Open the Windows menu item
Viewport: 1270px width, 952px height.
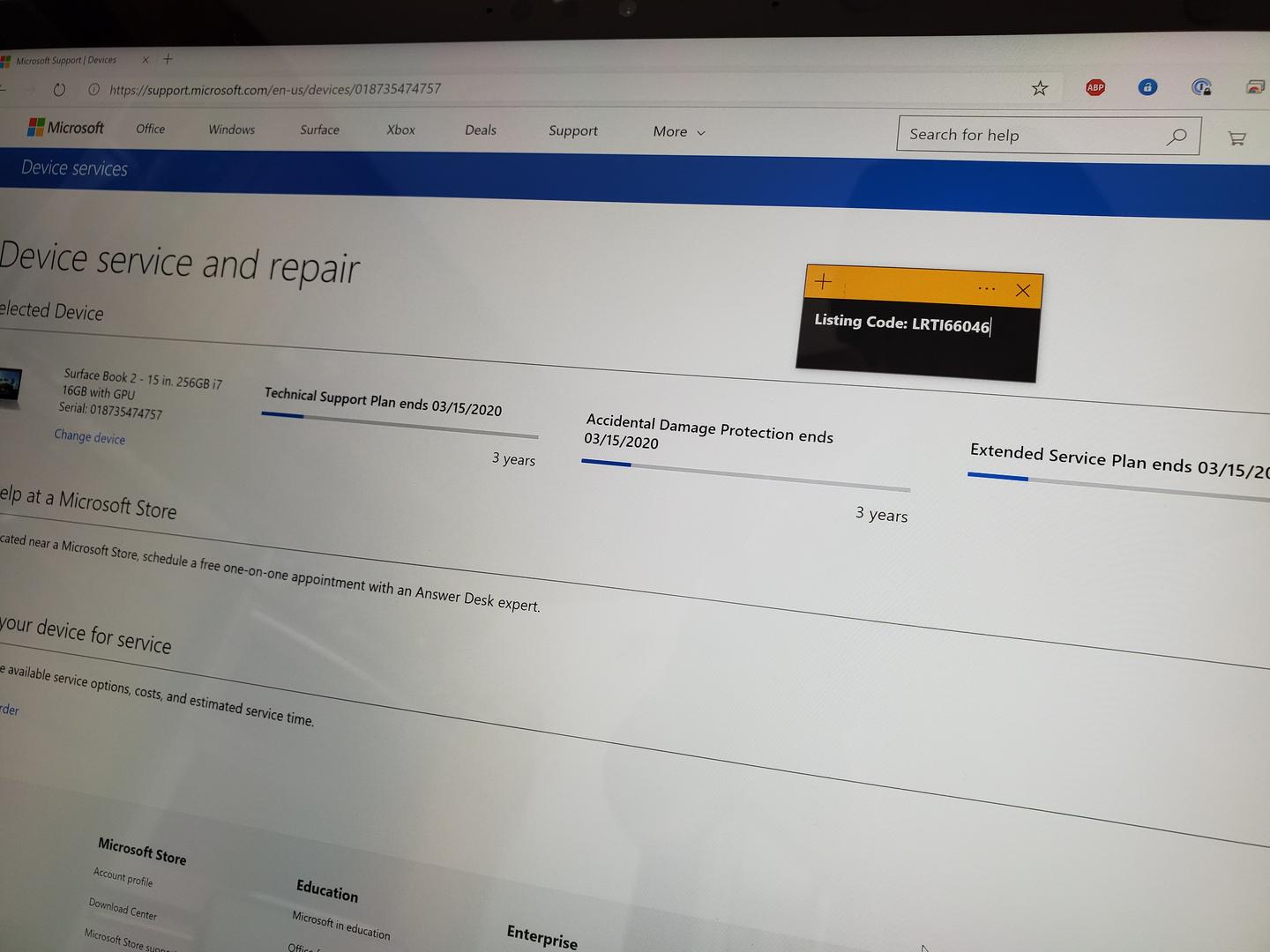pyautogui.click(x=232, y=130)
